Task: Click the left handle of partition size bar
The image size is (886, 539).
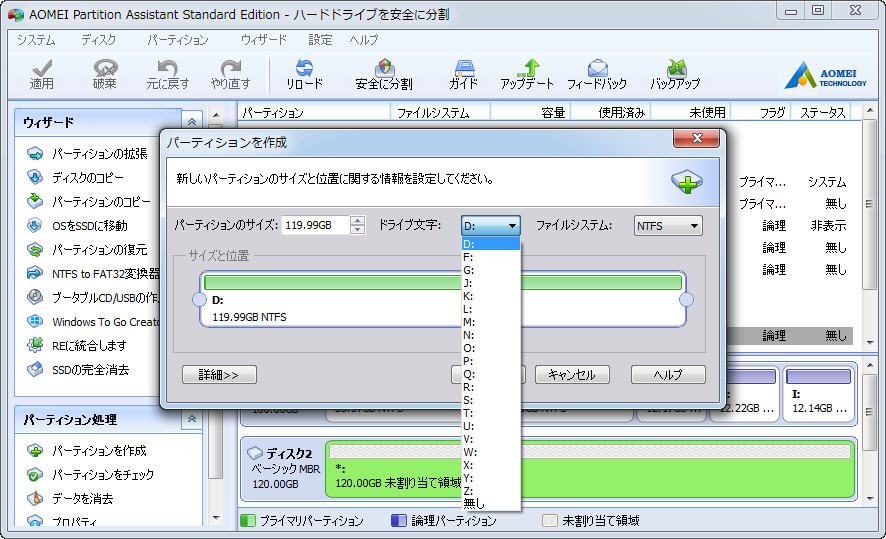Action: coord(199,300)
